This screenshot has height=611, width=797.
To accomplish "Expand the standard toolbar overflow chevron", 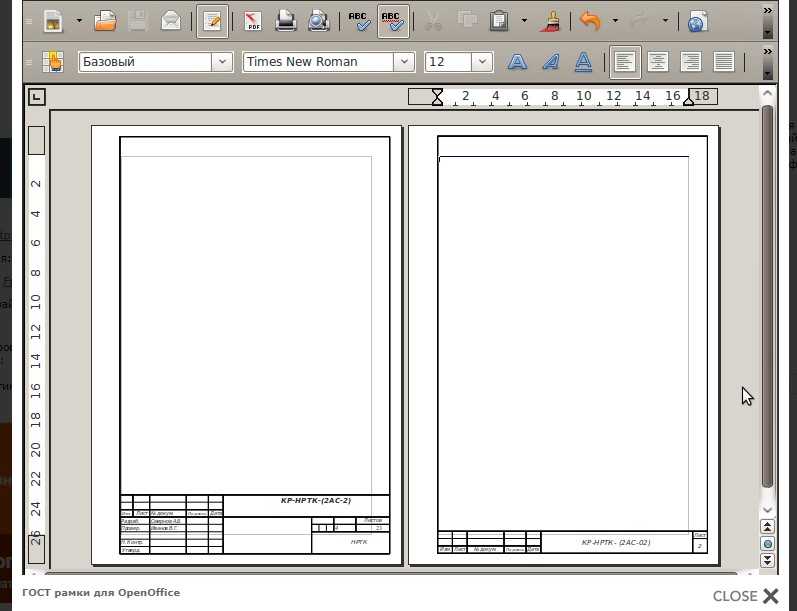I will [768, 10].
